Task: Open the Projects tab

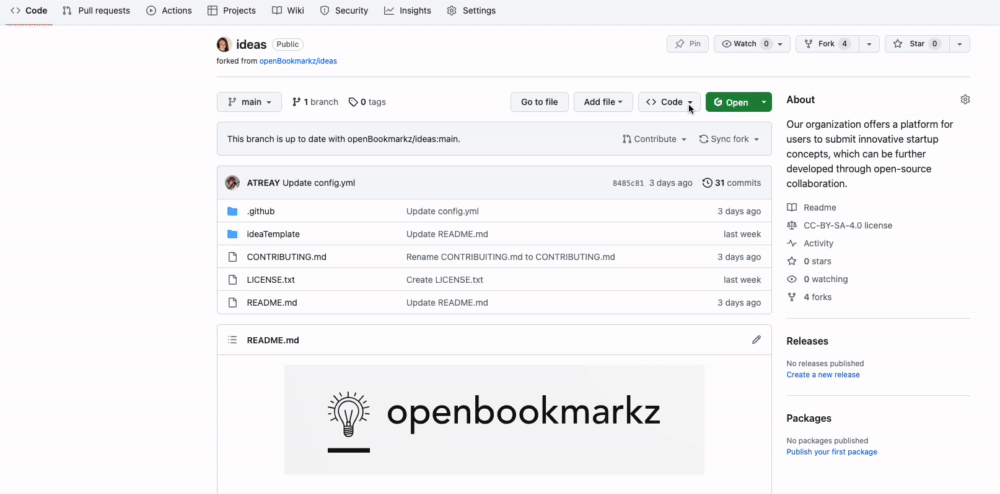Action: click(232, 11)
